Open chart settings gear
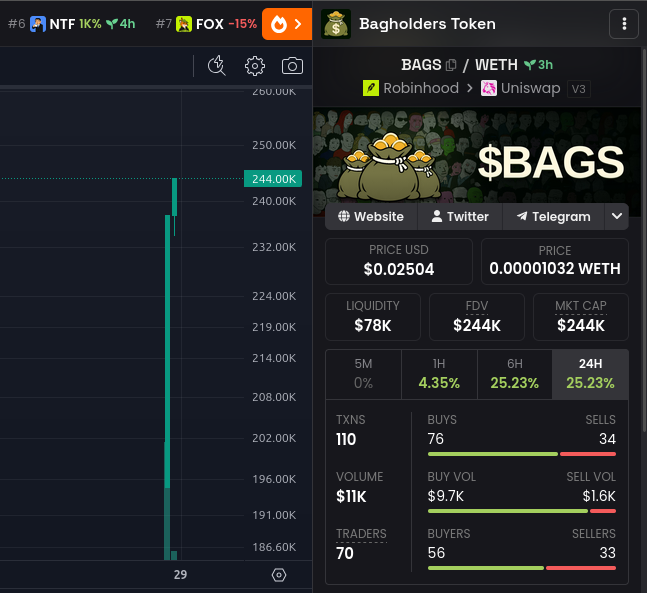This screenshot has width=647, height=593. [255, 66]
